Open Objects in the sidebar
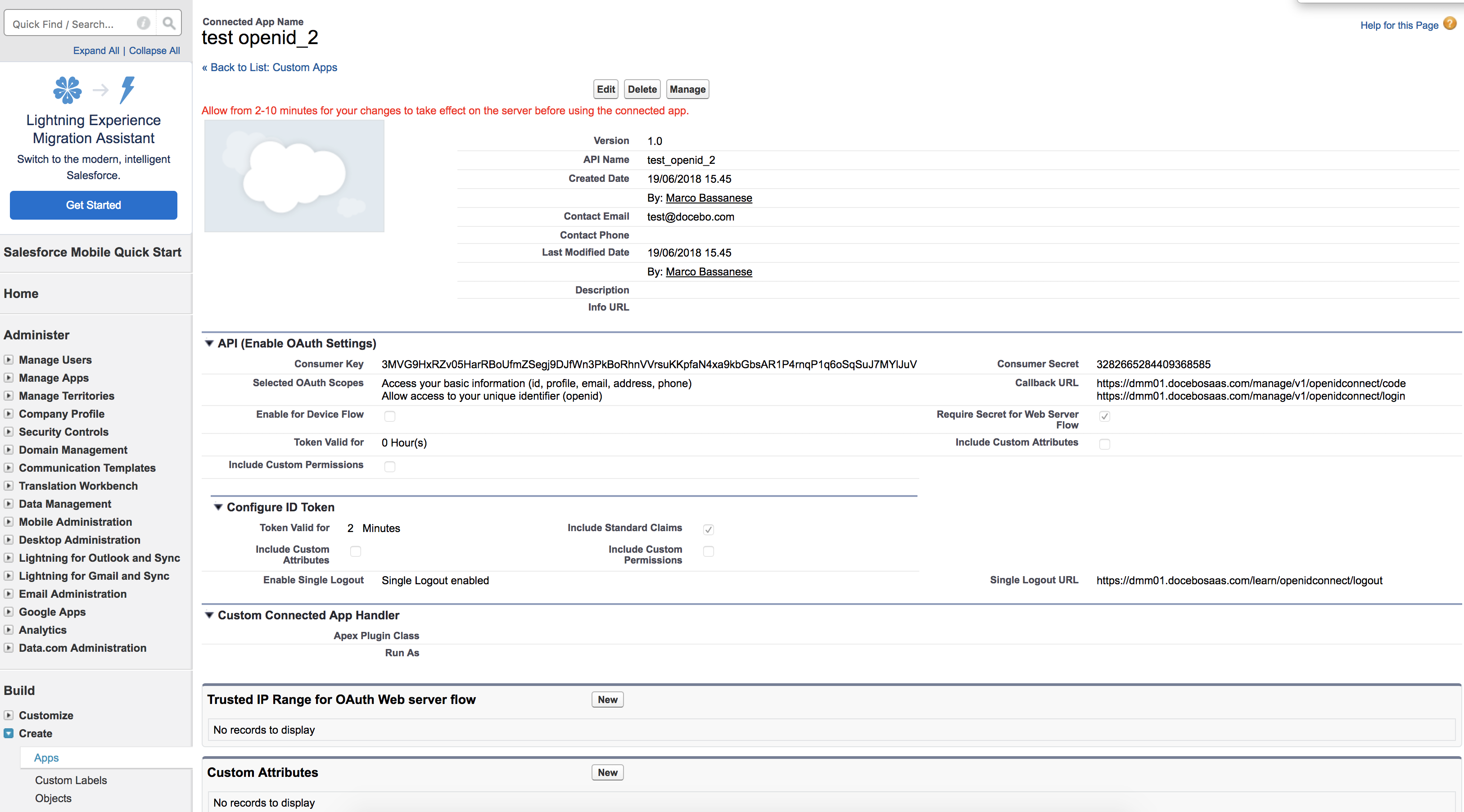Screen dimensions: 1464x812 (54, 798)
